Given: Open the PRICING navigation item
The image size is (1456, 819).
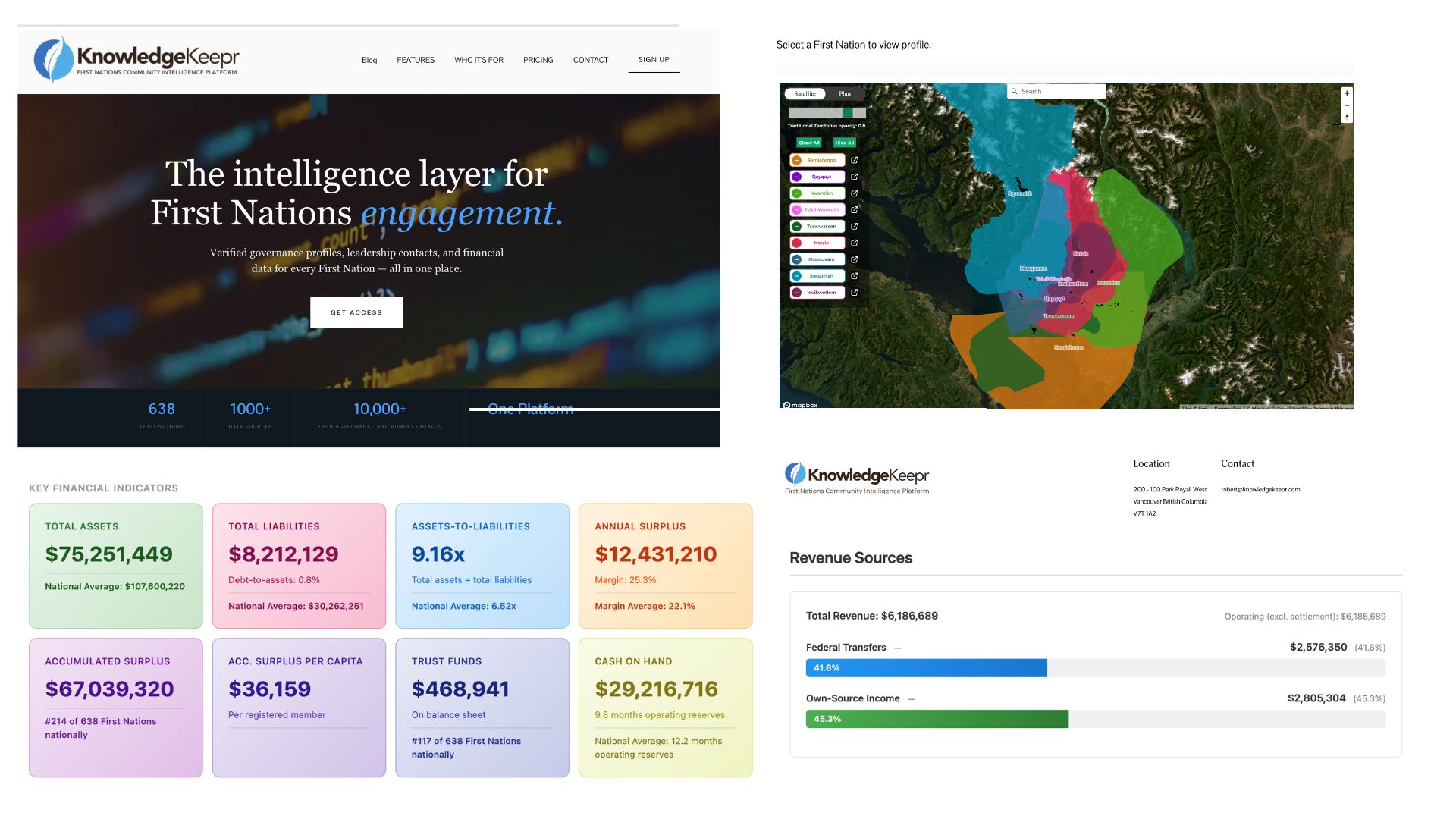Looking at the screenshot, I should [538, 60].
